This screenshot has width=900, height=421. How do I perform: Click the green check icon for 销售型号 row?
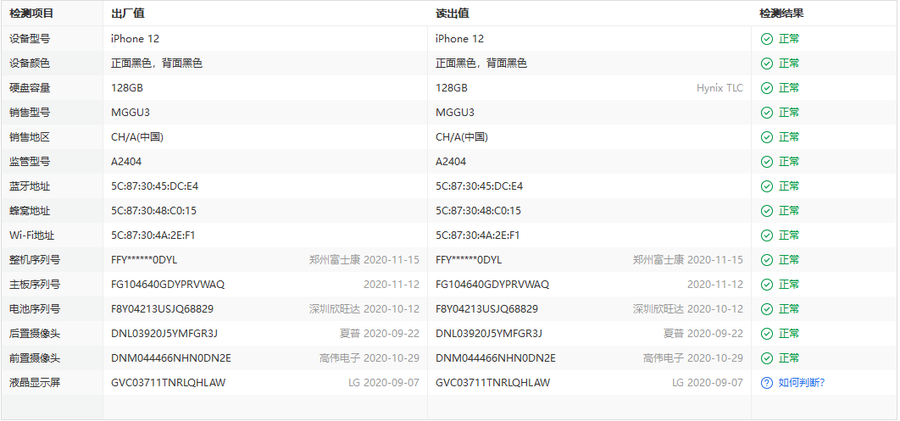(x=766, y=113)
